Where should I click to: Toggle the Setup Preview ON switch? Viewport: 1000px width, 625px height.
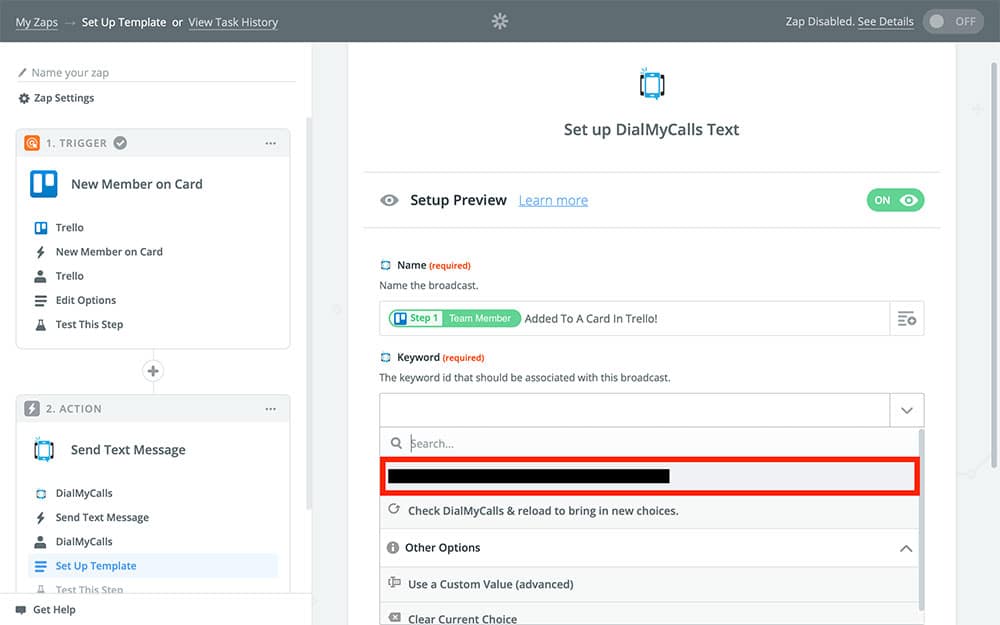click(x=895, y=200)
